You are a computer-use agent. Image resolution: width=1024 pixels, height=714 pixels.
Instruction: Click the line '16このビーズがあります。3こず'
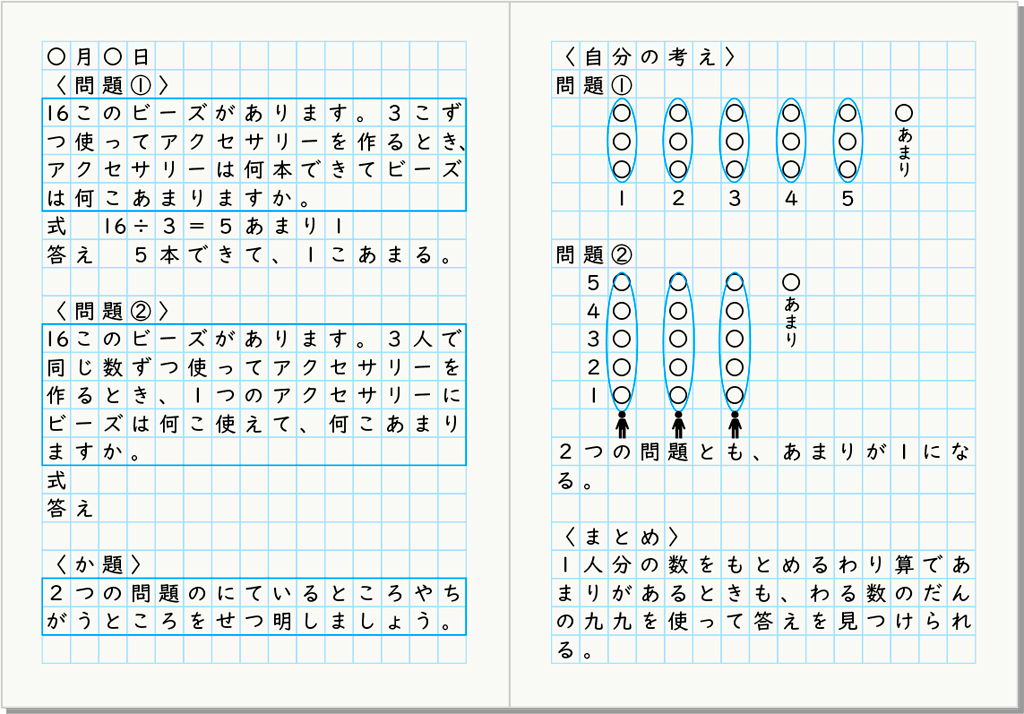tap(254, 114)
